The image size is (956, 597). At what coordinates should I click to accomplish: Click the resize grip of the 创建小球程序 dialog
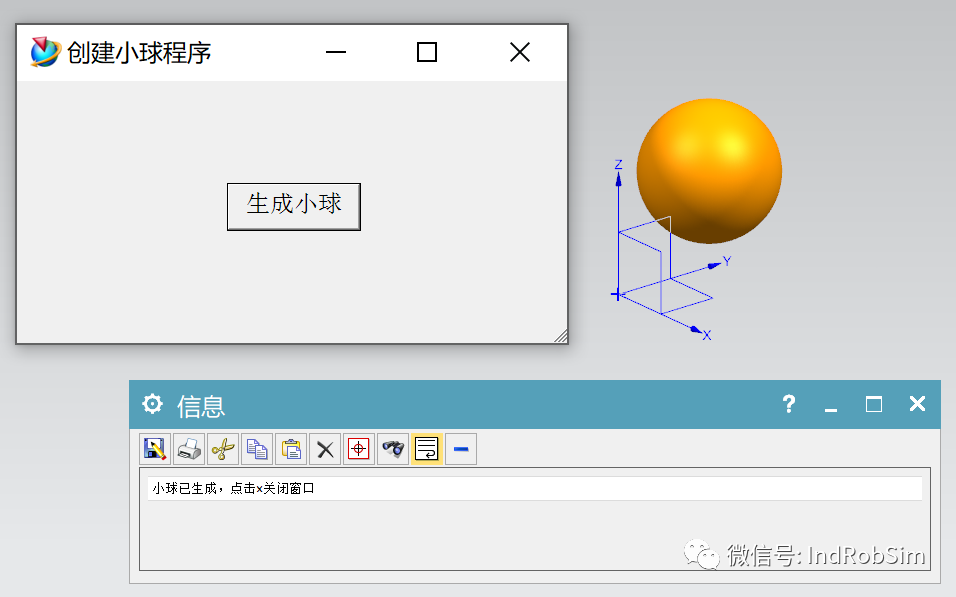tap(561, 336)
